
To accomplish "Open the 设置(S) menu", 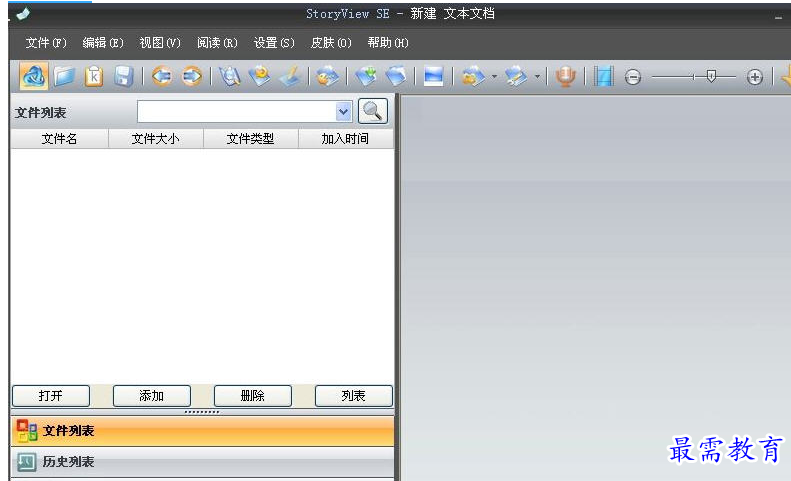I will tap(274, 43).
